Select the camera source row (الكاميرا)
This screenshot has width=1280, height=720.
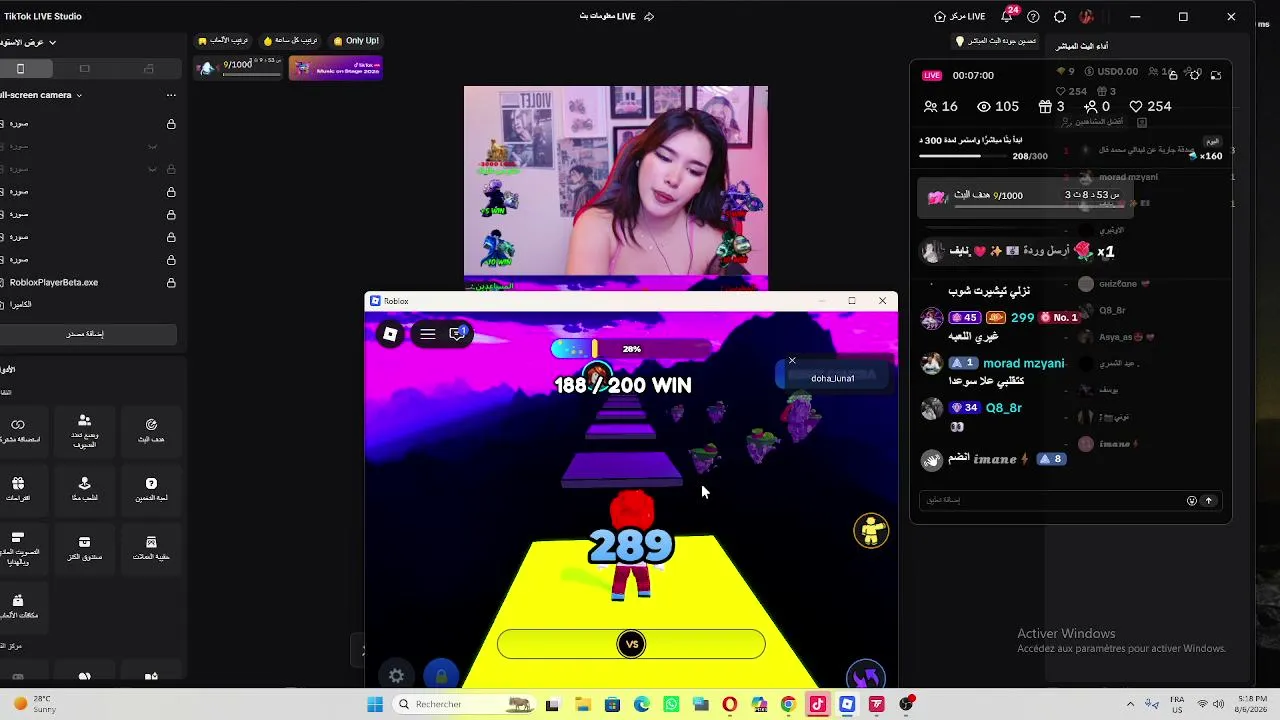88,305
